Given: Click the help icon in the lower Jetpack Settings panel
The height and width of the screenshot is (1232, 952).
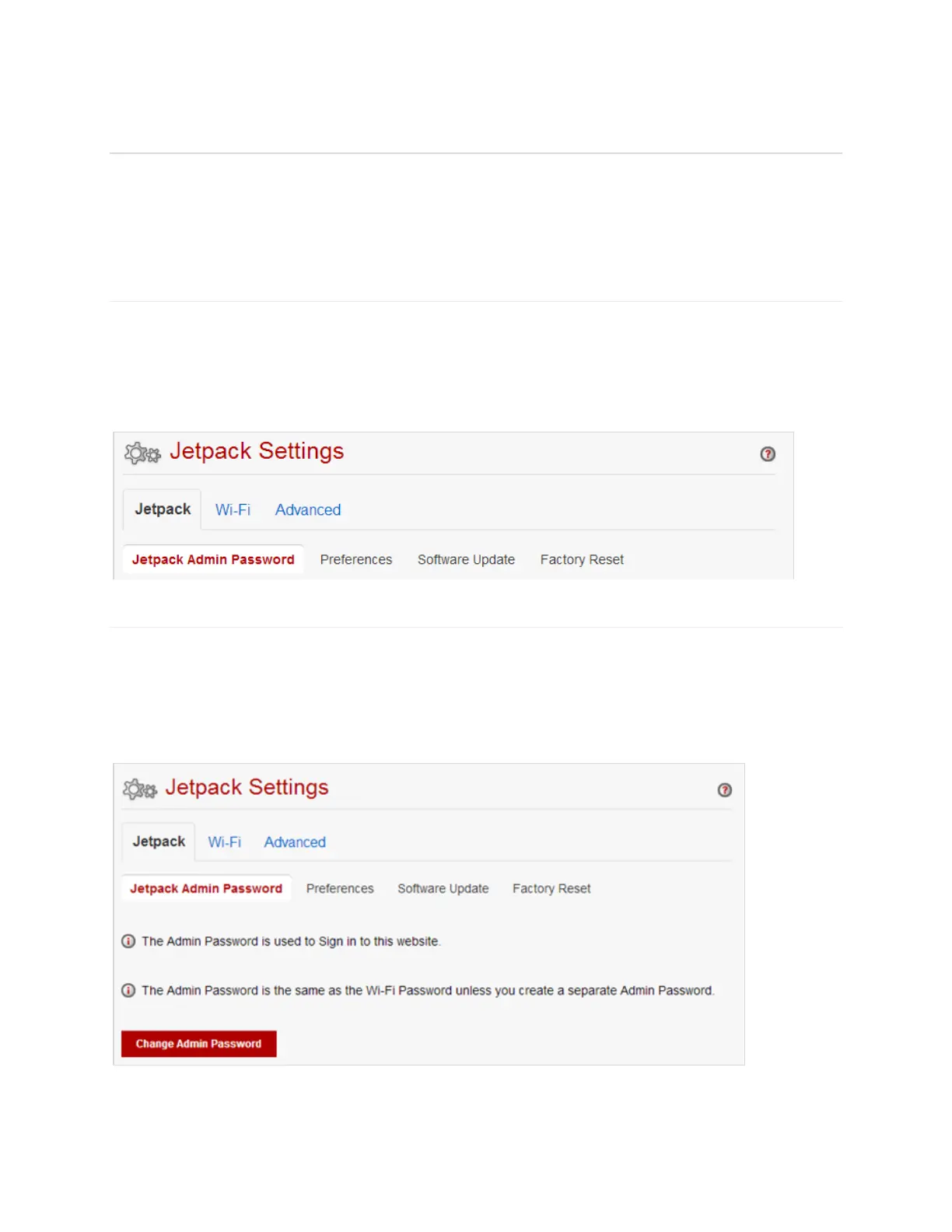Looking at the screenshot, I should tap(725, 790).
